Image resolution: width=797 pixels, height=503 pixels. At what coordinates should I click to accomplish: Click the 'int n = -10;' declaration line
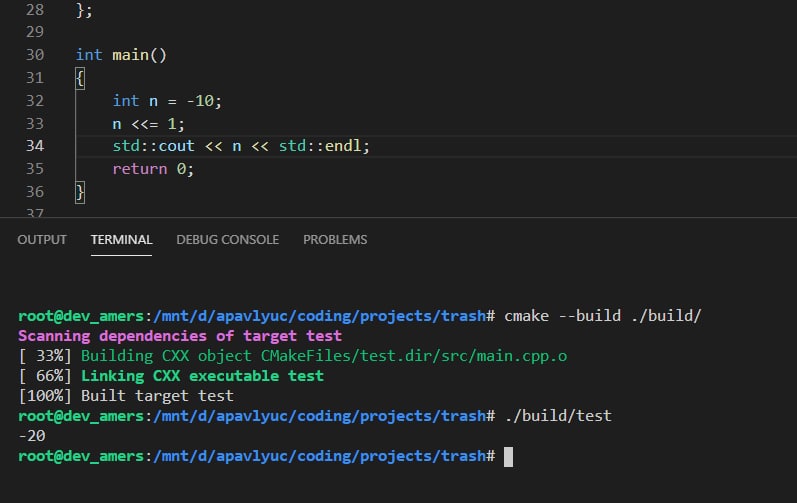click(x=167, y=101)
